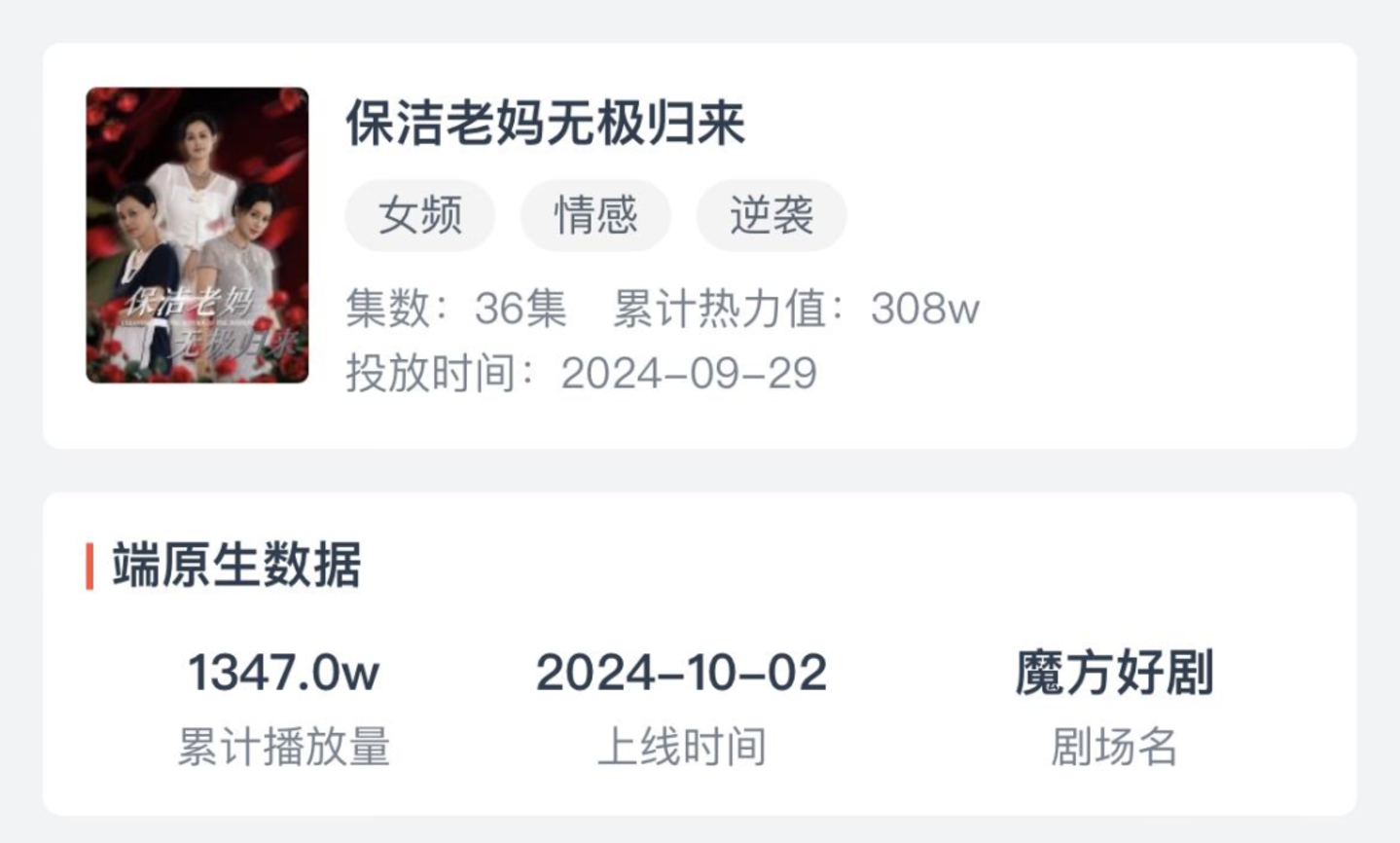Click the drama title 保洁老妈无极归来

point(545,124)
